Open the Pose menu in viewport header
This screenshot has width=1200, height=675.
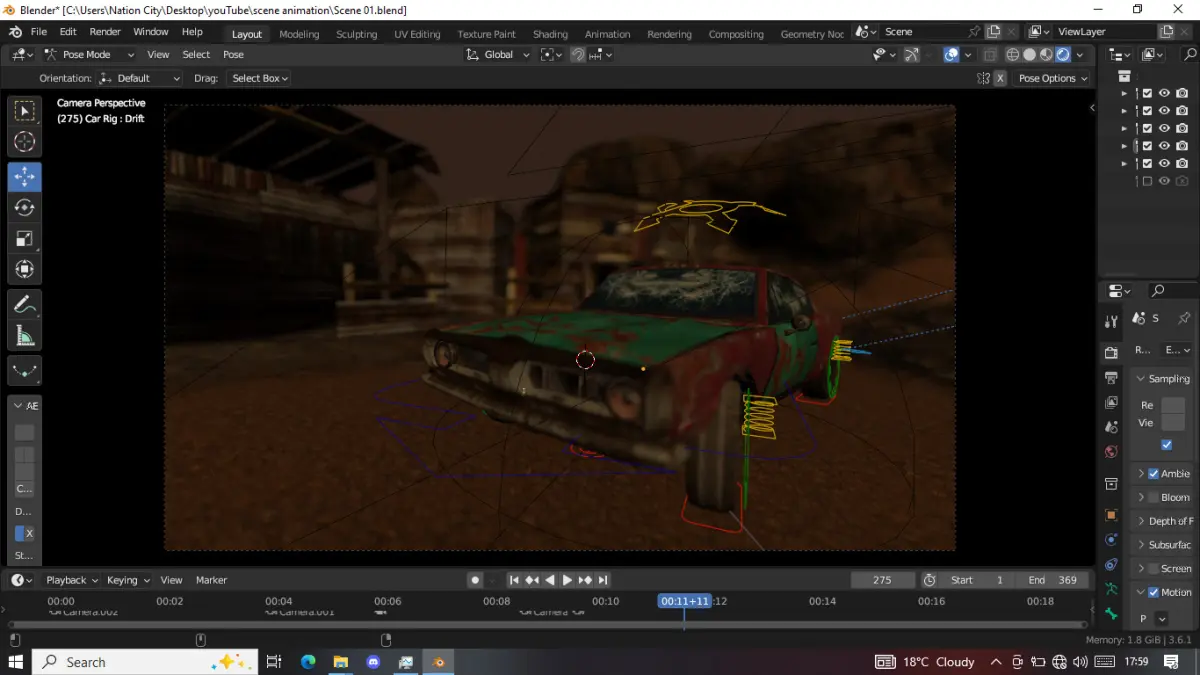point(233,55)
